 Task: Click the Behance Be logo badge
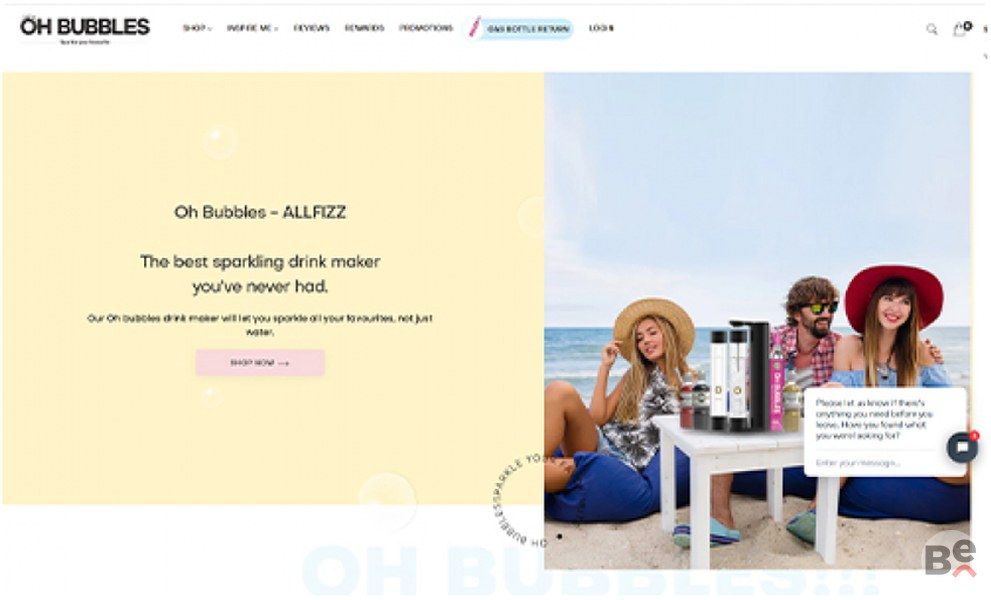(950, 557)
